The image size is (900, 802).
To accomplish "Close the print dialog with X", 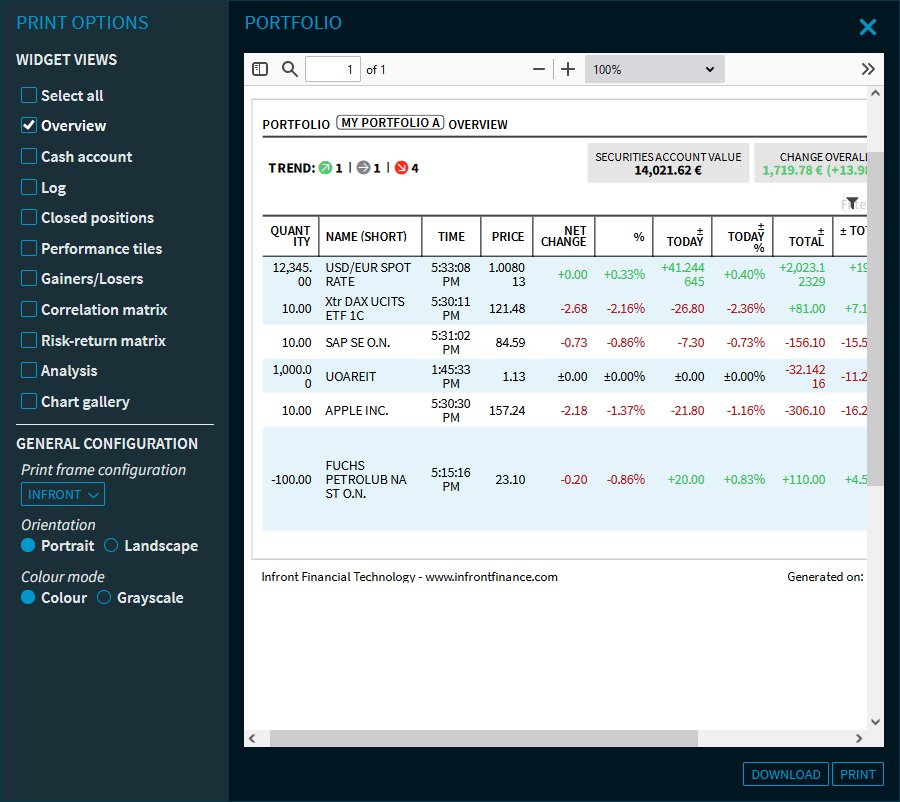I will click(x=867, y=27).
